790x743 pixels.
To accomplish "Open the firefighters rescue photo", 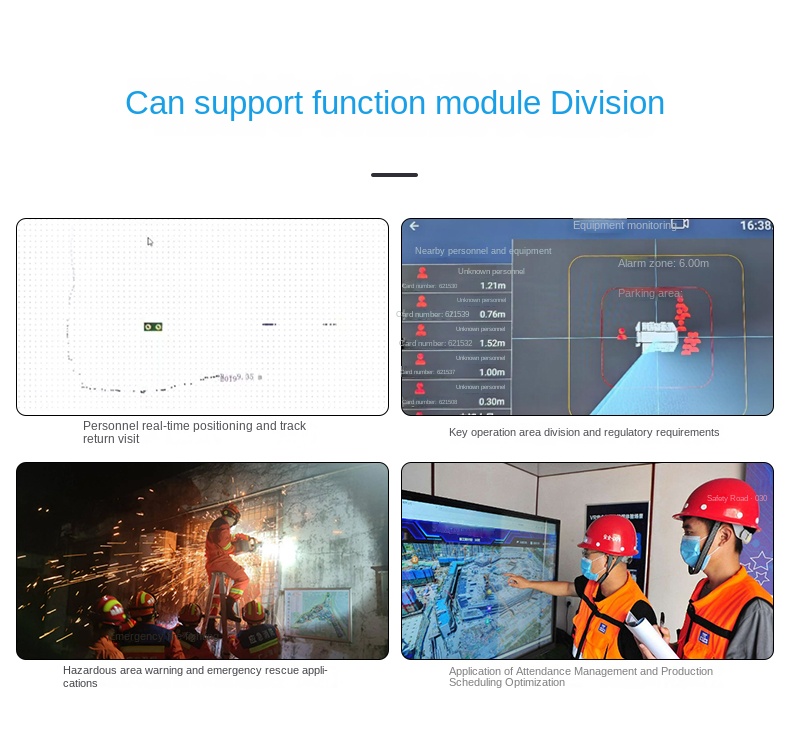I will click(203, 561).
